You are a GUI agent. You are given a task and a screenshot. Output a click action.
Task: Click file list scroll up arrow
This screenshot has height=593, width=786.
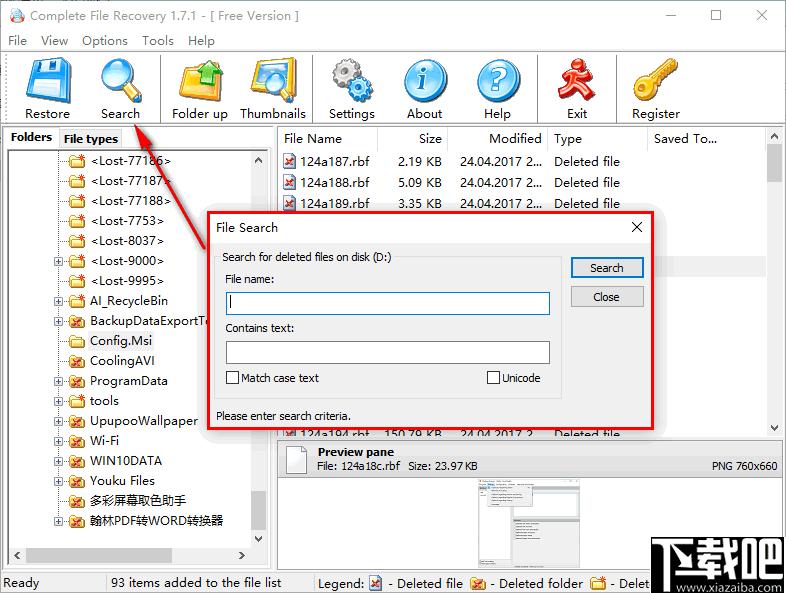[x=774, y=136]
